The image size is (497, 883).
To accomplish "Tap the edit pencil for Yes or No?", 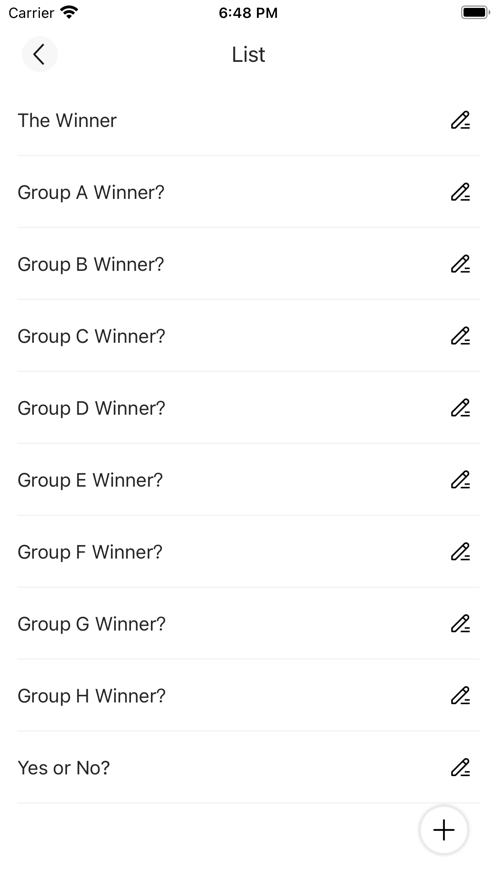I will pos(460,768).
